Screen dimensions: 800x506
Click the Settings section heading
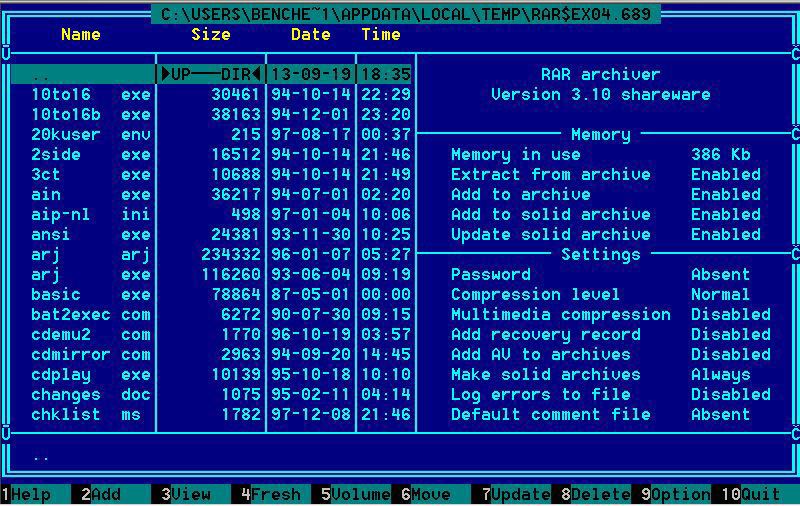[x=601, y=255]
